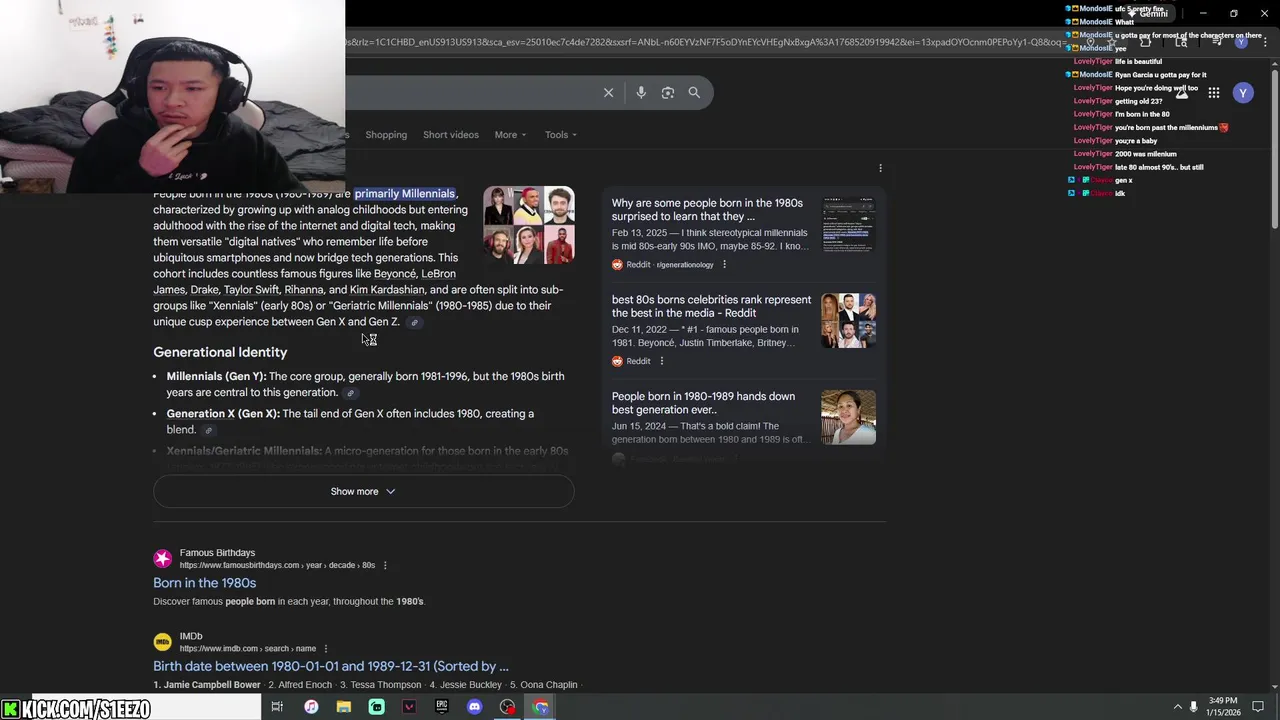Bookmark this page with the star icon
Image resolution: width=1280 pixels, height=720 pixels.
click(1110, 42)
